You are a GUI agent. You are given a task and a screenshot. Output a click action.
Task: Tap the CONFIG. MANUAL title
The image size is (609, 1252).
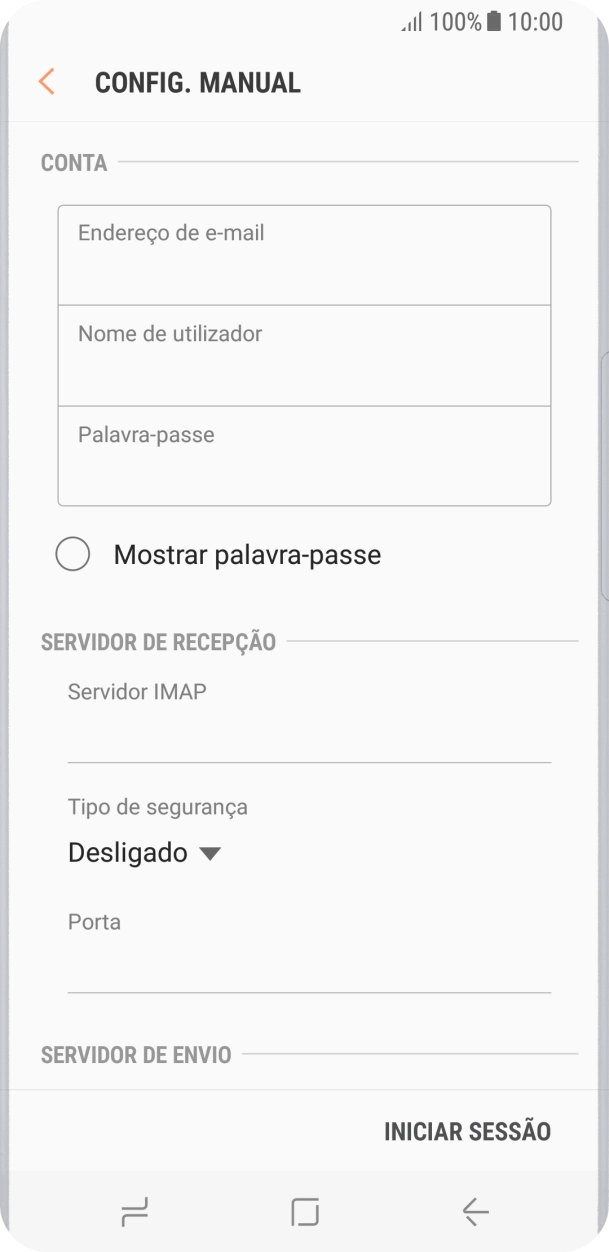point(197,83)
